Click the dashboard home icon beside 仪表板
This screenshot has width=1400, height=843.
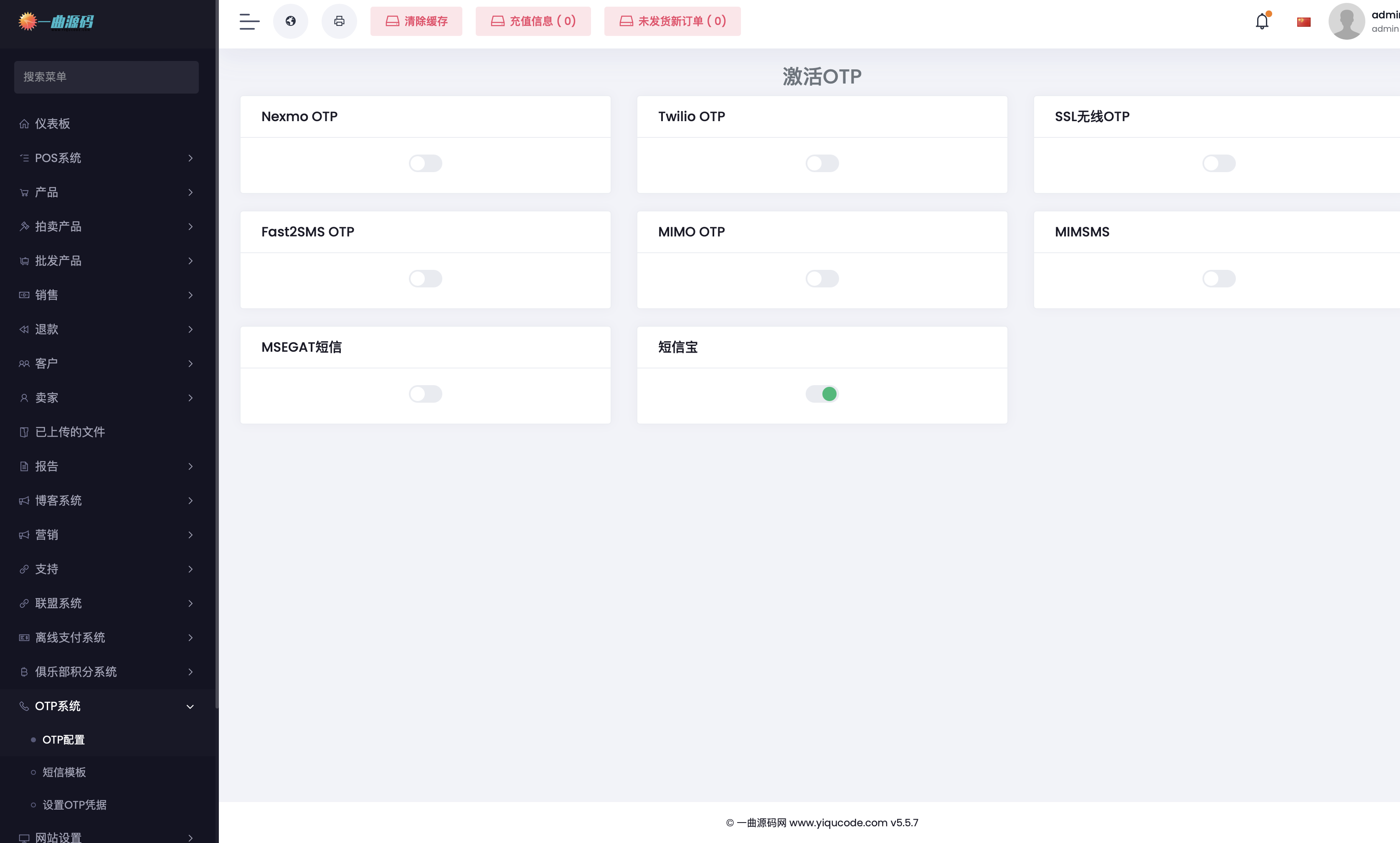pos(24,124)
